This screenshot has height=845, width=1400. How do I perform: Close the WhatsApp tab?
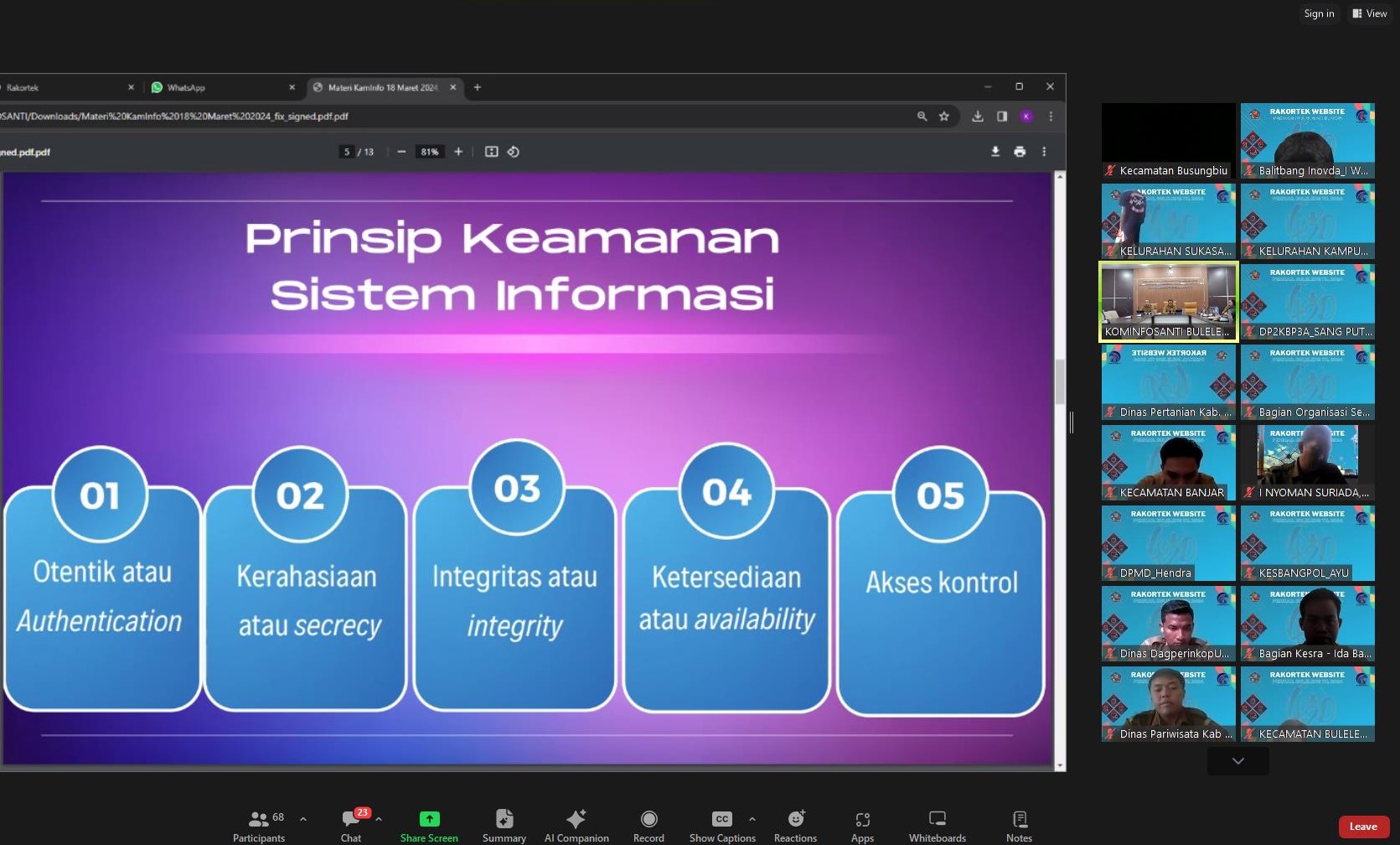pos(292,87)
